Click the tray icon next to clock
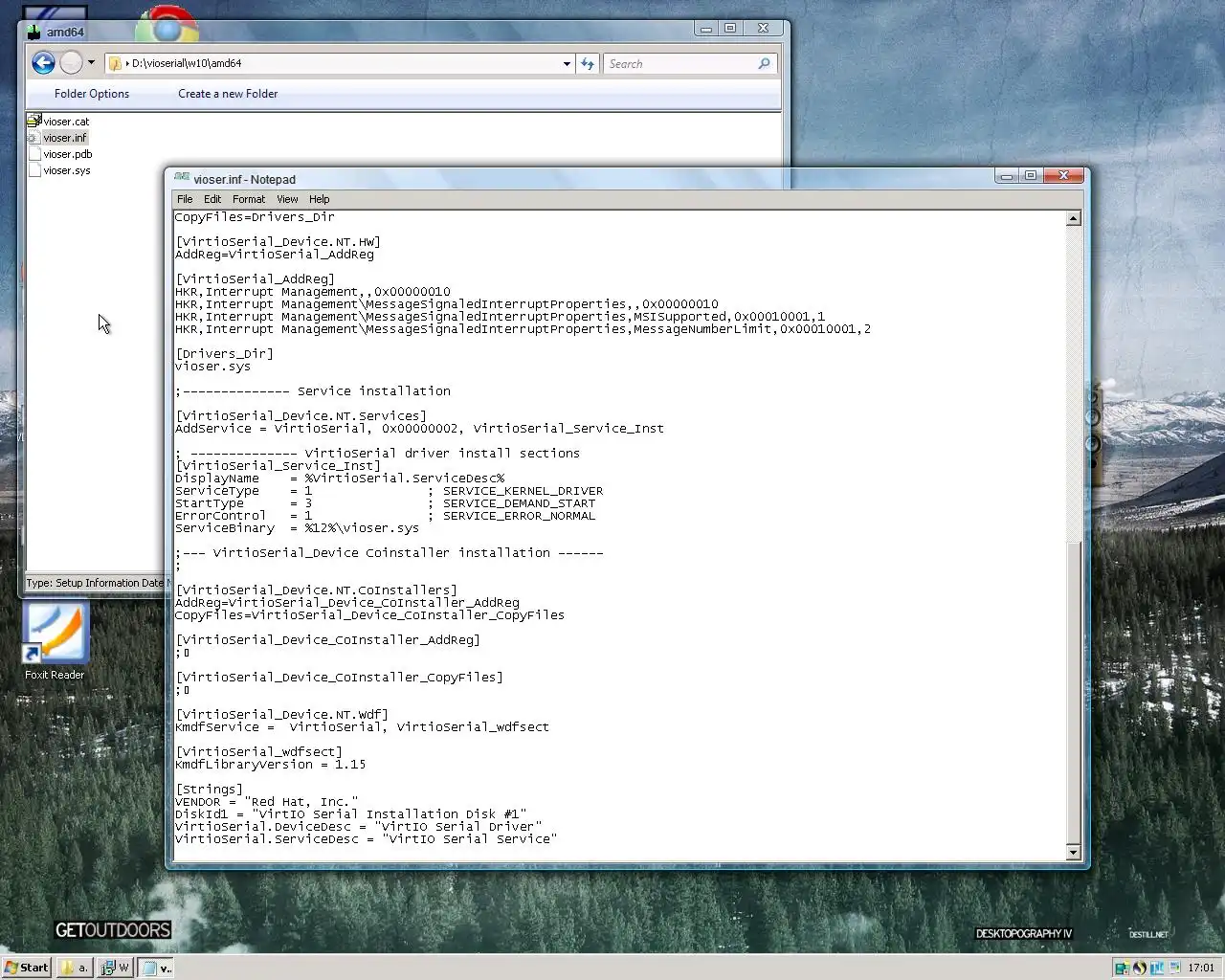This screenshot has height=980, width=1225. click(1174, 968)
